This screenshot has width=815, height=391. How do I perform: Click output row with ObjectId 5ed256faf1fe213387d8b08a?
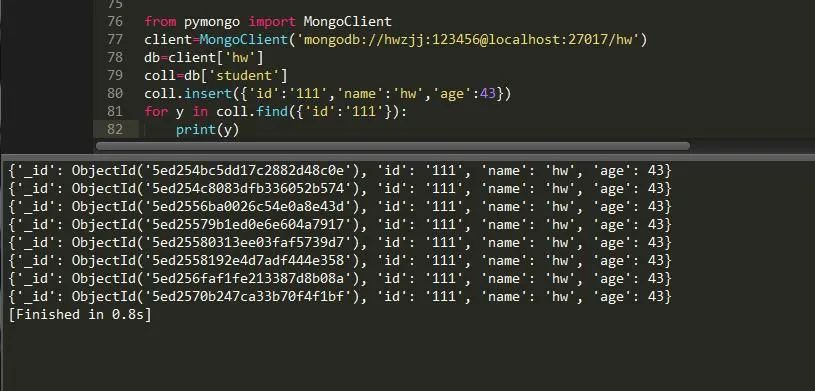coord(340,279)
